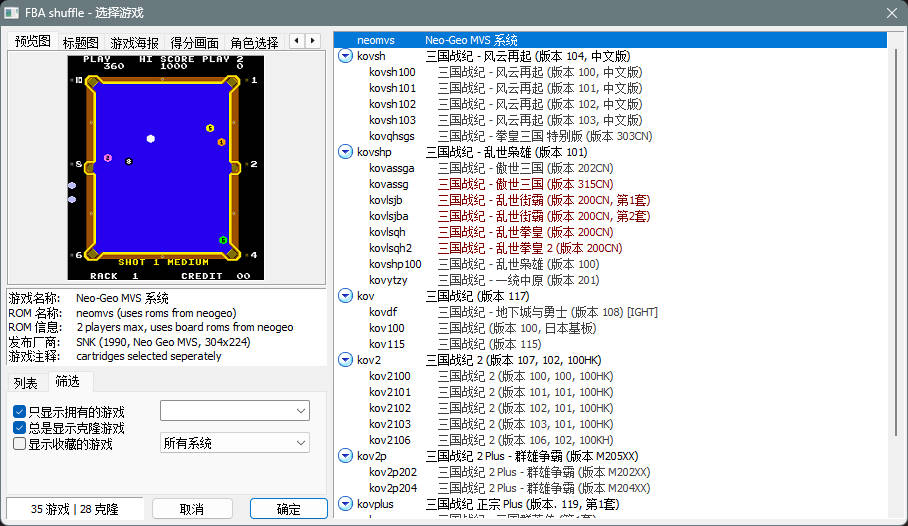Click tab scroll left arrow
The height and width of the screenshot is (526, 908).
coord(296,41)
